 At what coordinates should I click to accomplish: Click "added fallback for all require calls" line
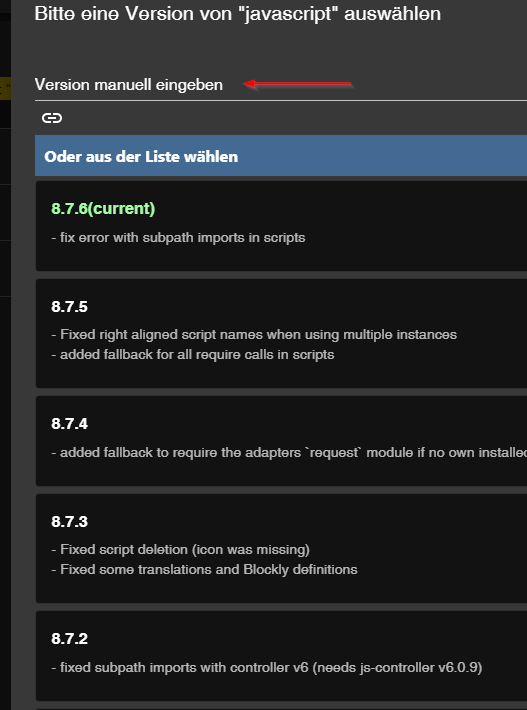[x=193, y=354]
